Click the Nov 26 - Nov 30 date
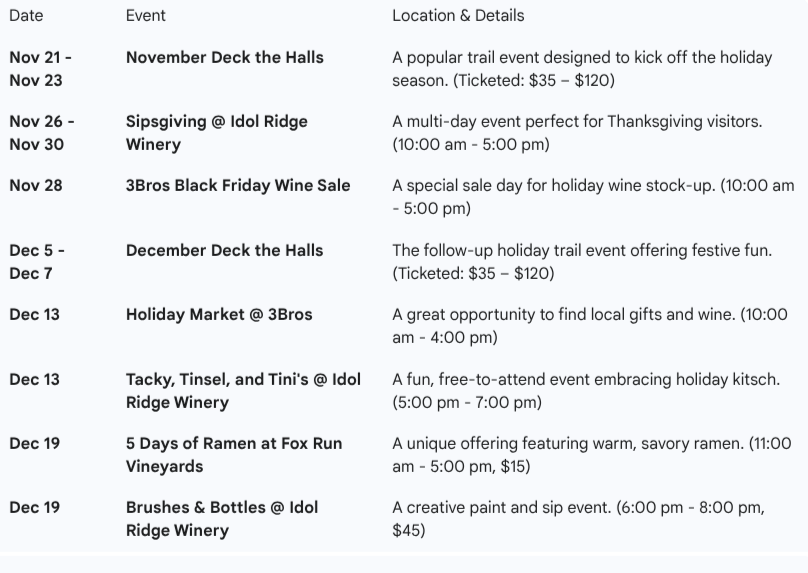 click(42, 132)
